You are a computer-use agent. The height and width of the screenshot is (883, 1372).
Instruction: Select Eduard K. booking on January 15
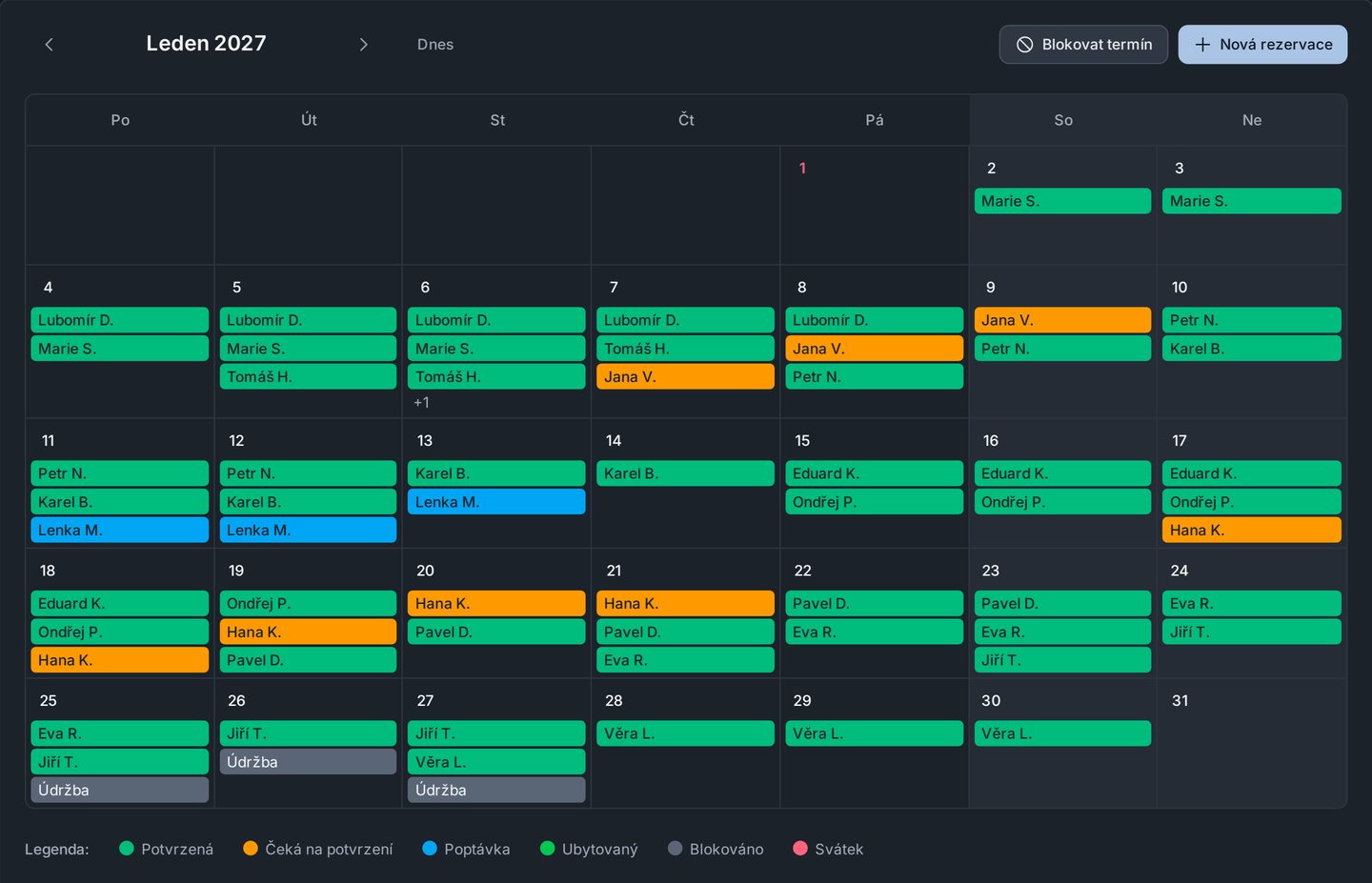tap(875, 473)
